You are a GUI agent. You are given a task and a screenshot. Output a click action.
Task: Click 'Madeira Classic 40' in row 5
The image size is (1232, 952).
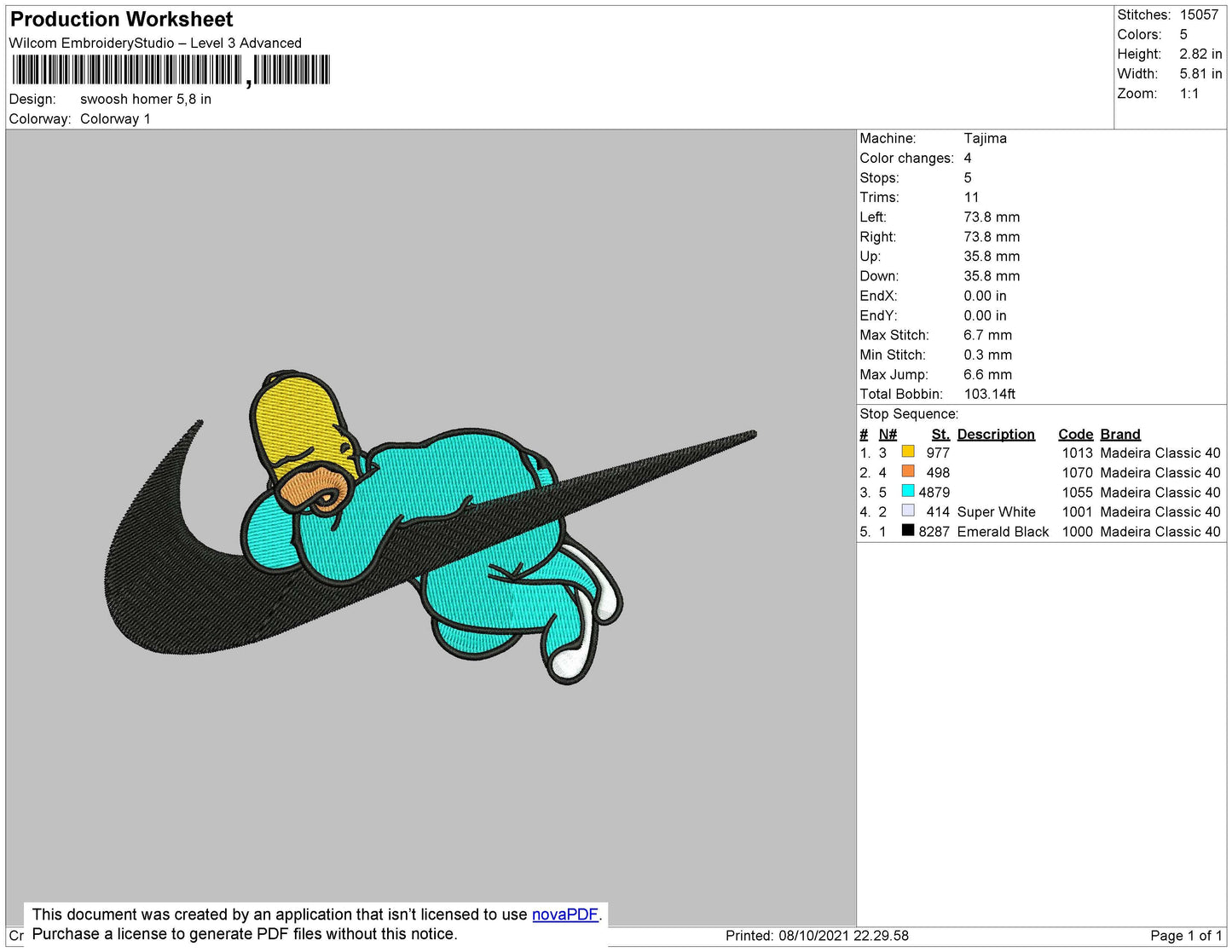[1160, 532]
